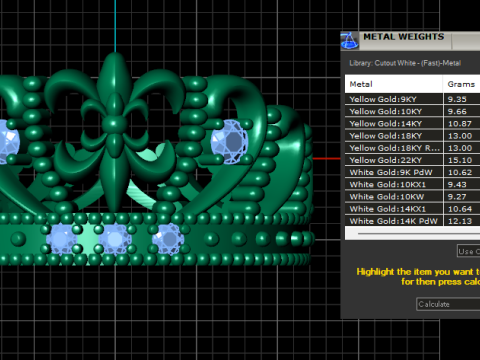Select the Yellow Gold:14KY row
Image resolution: width=480 pixels, height=360 pixels.
[412, 124]
